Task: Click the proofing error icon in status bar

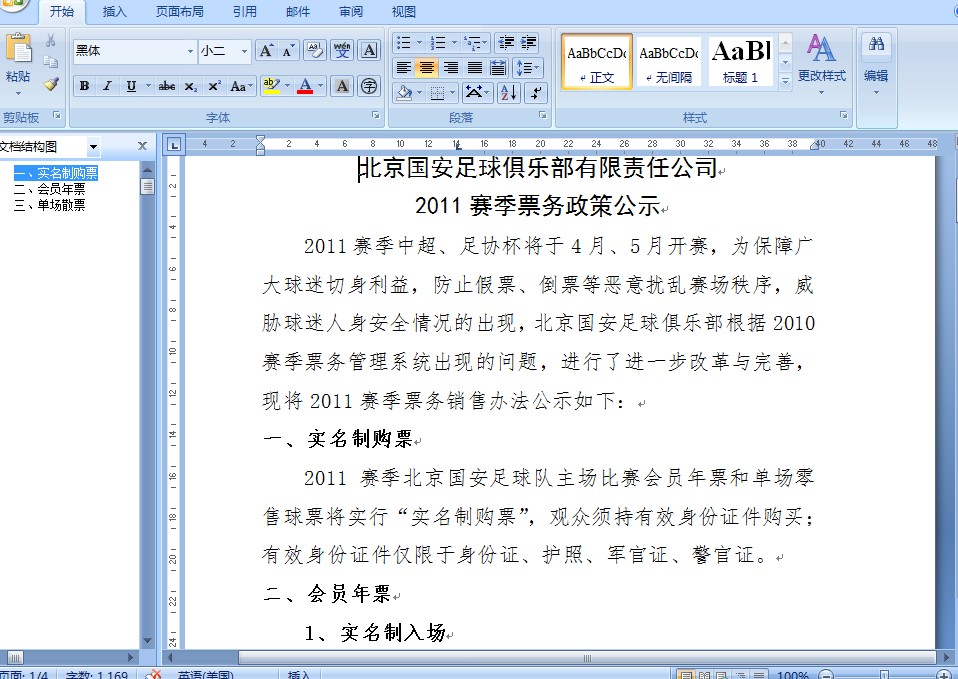Action: pos(154,674)
